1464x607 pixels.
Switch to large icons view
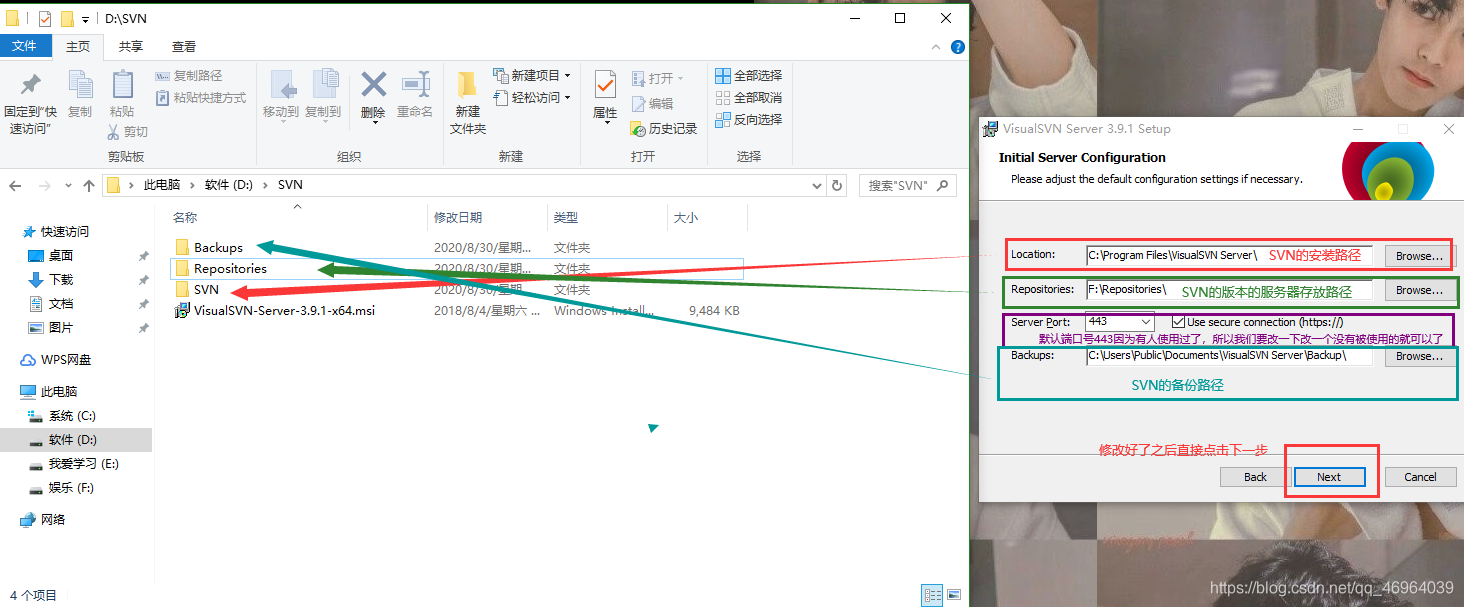pos(952,595)
